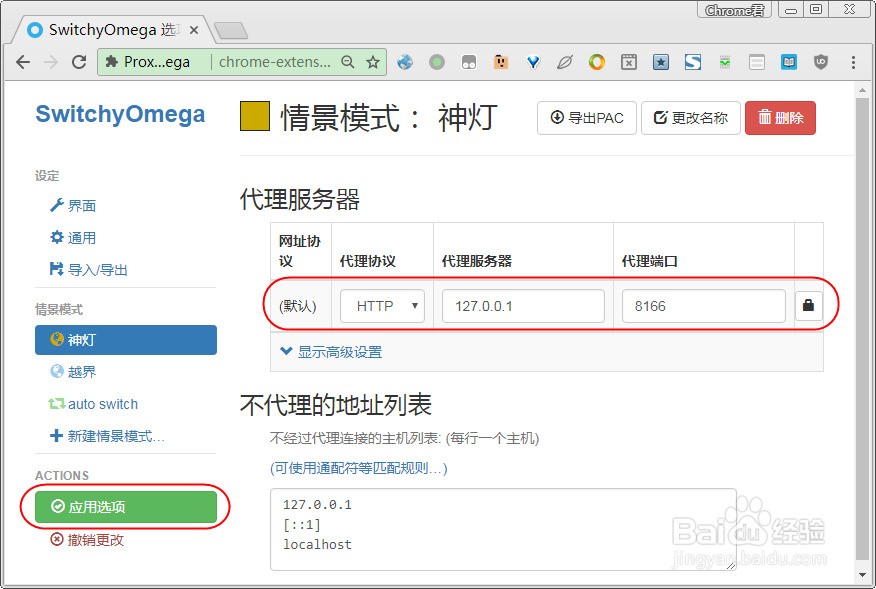
Task: Go back to the previous page
Action: click(23, 61)
